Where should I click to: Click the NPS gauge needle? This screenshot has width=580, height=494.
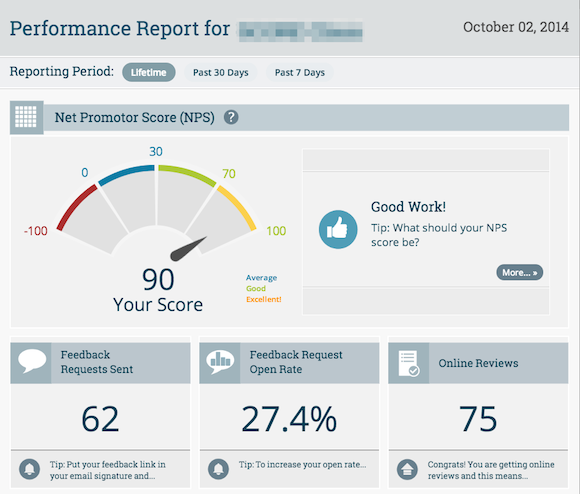pyautogui.click(x=188, y=249)
